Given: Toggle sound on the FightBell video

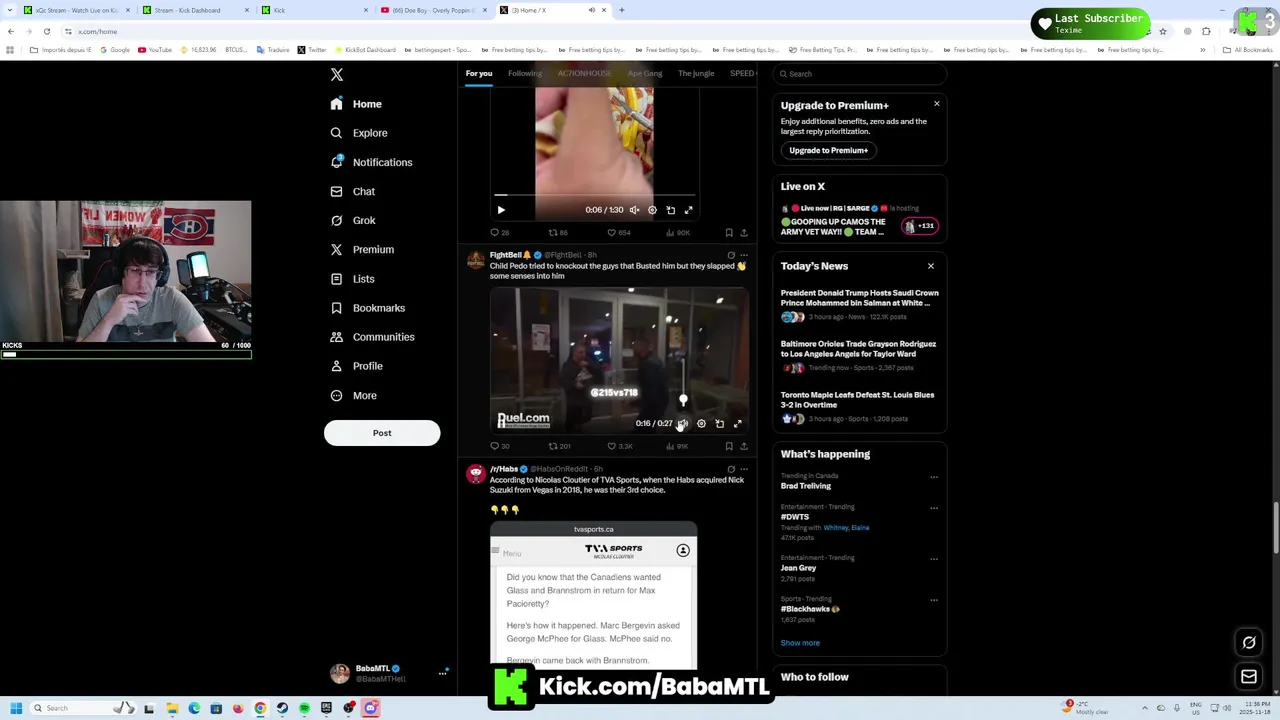Looking at the screenshot, I should 683,424.
